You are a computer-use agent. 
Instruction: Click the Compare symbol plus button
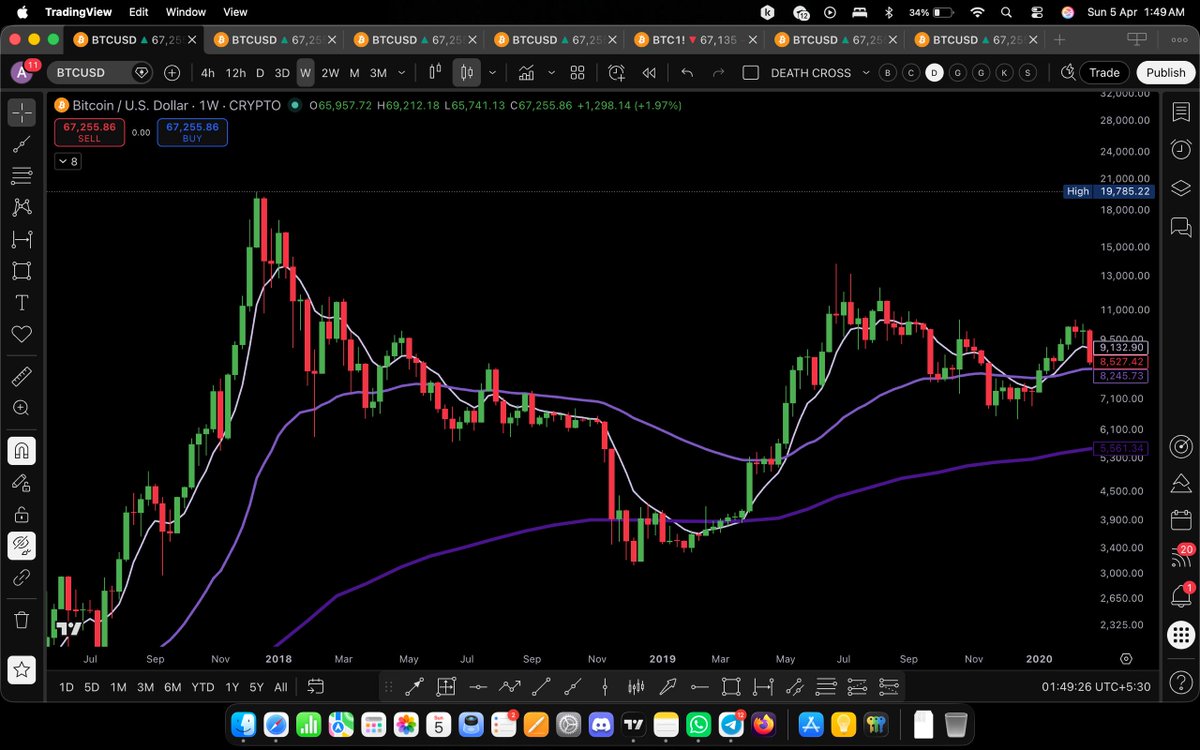click(x=172, y=73)
